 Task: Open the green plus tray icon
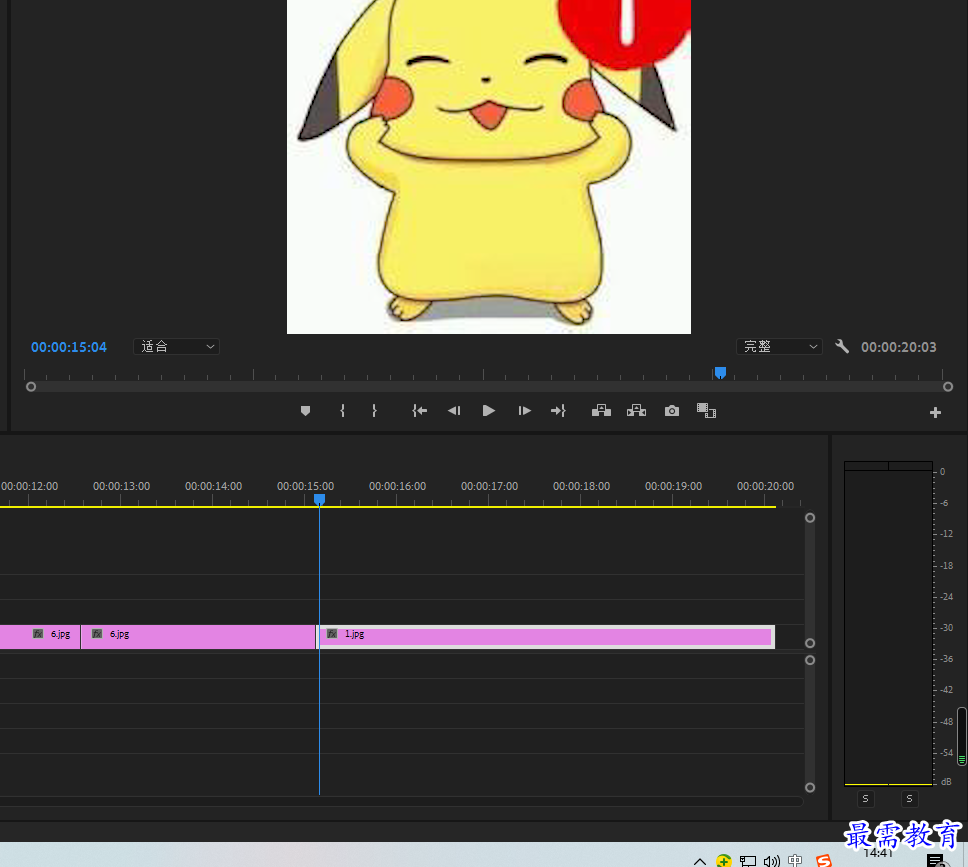[724, 860]
